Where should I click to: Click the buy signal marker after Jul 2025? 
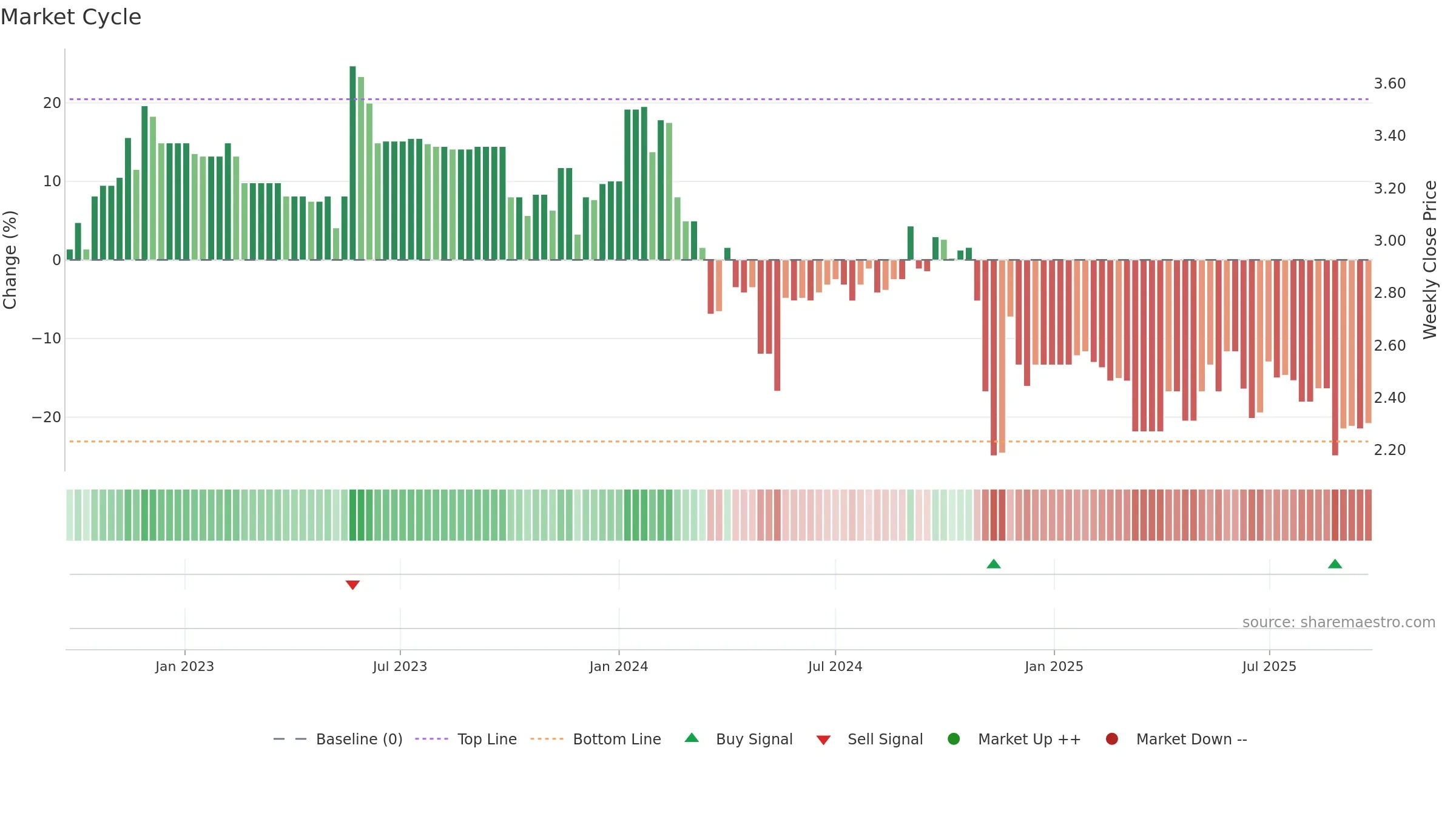click(1335, 564)
